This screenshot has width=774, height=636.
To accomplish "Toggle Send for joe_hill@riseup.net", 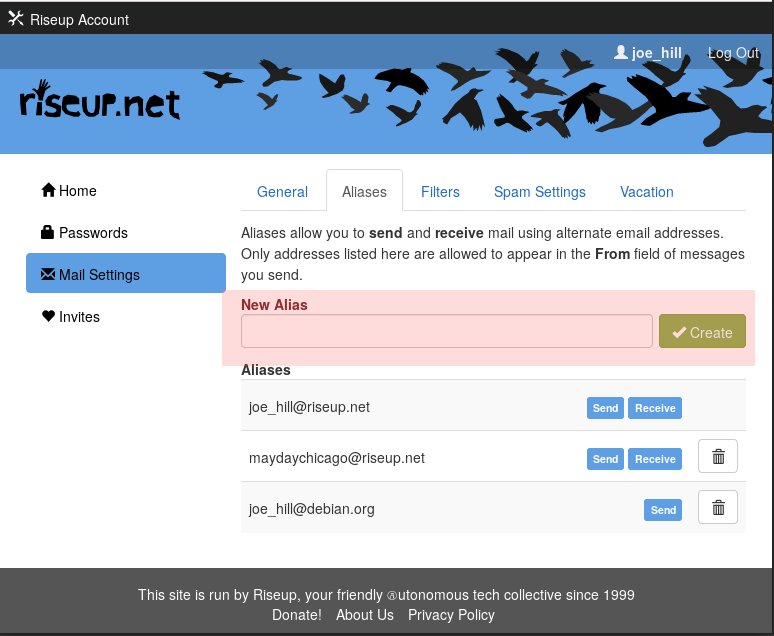I will point(605,408).
